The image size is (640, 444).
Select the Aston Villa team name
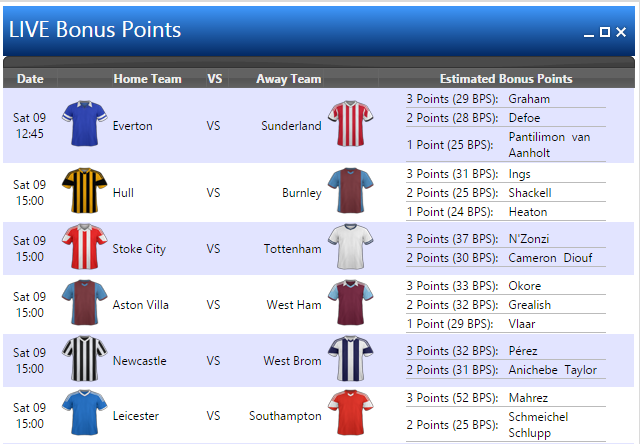click(x=140, y=305)
